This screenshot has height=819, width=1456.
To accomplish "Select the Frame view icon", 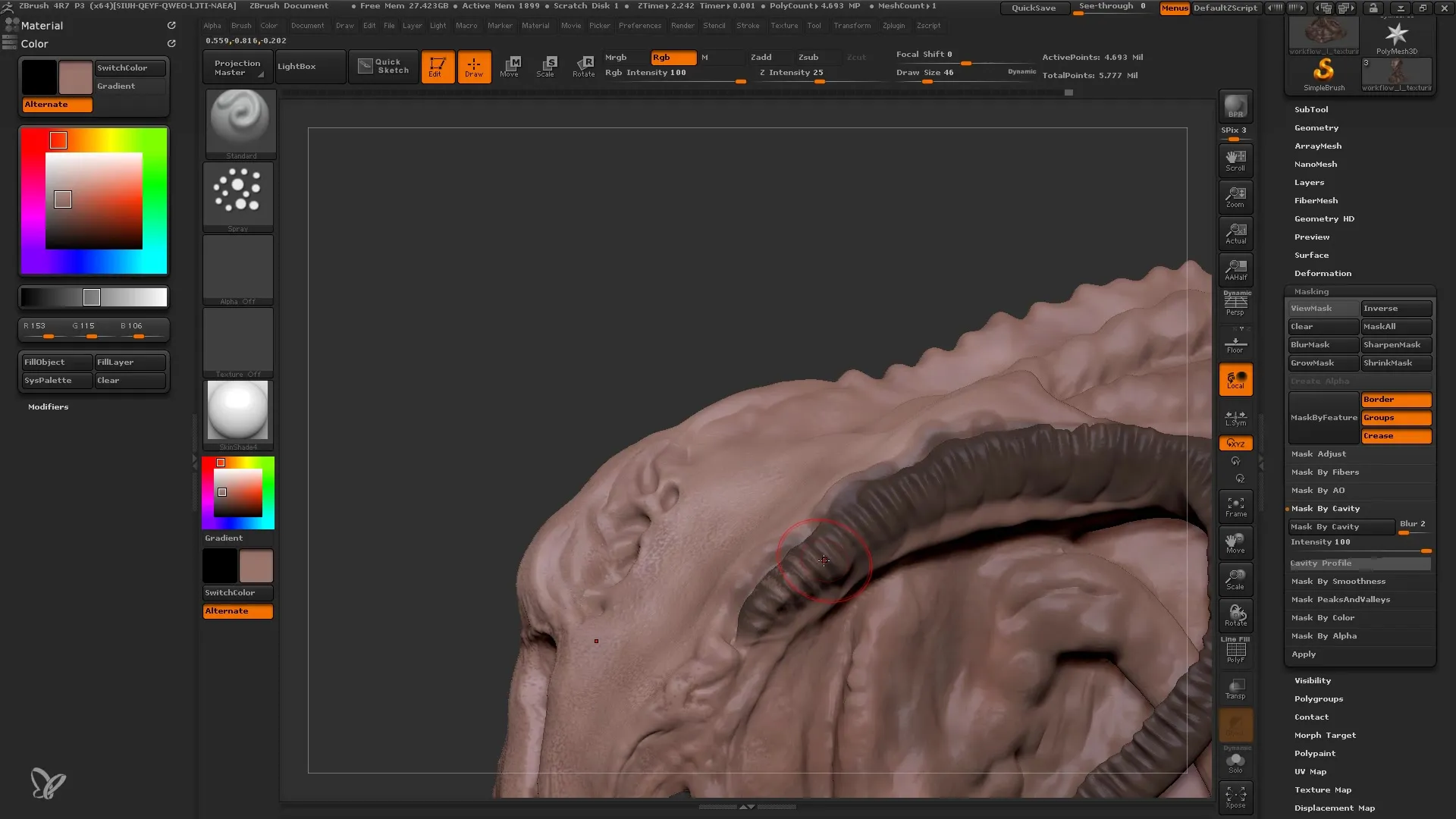I will (x=1235, y=507).
